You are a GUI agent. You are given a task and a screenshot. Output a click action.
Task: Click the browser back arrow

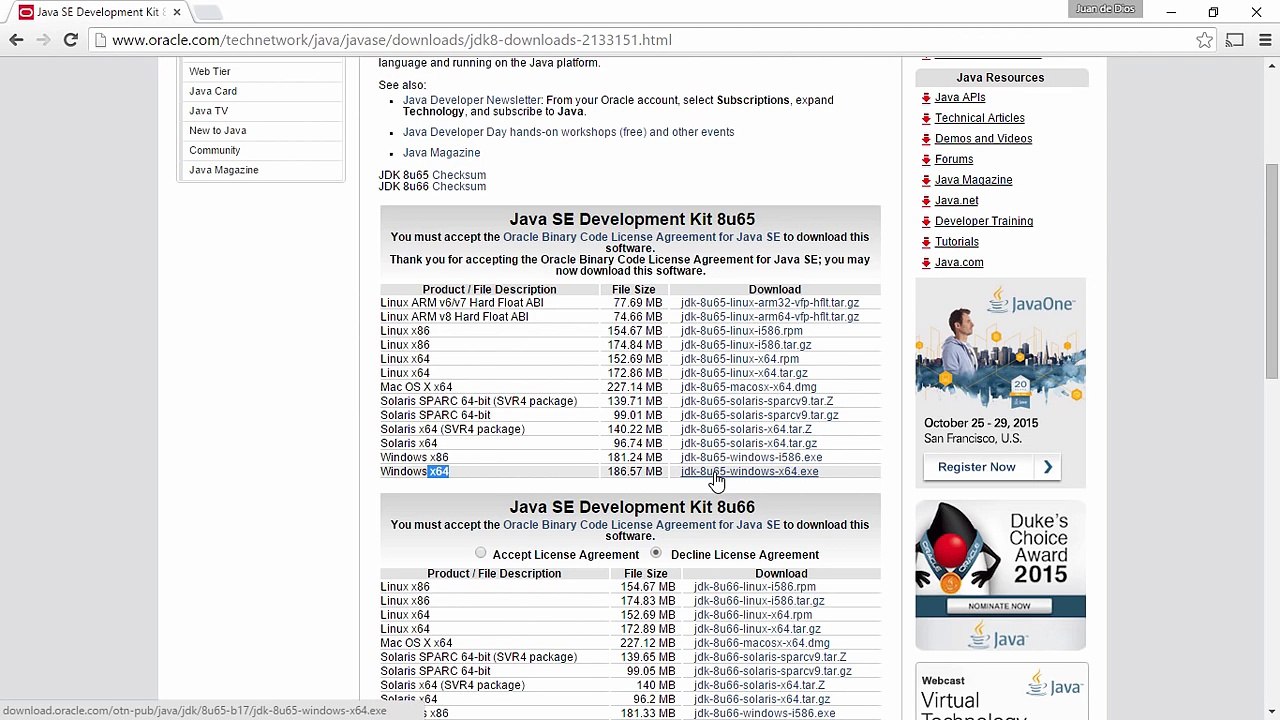[16, 40]
